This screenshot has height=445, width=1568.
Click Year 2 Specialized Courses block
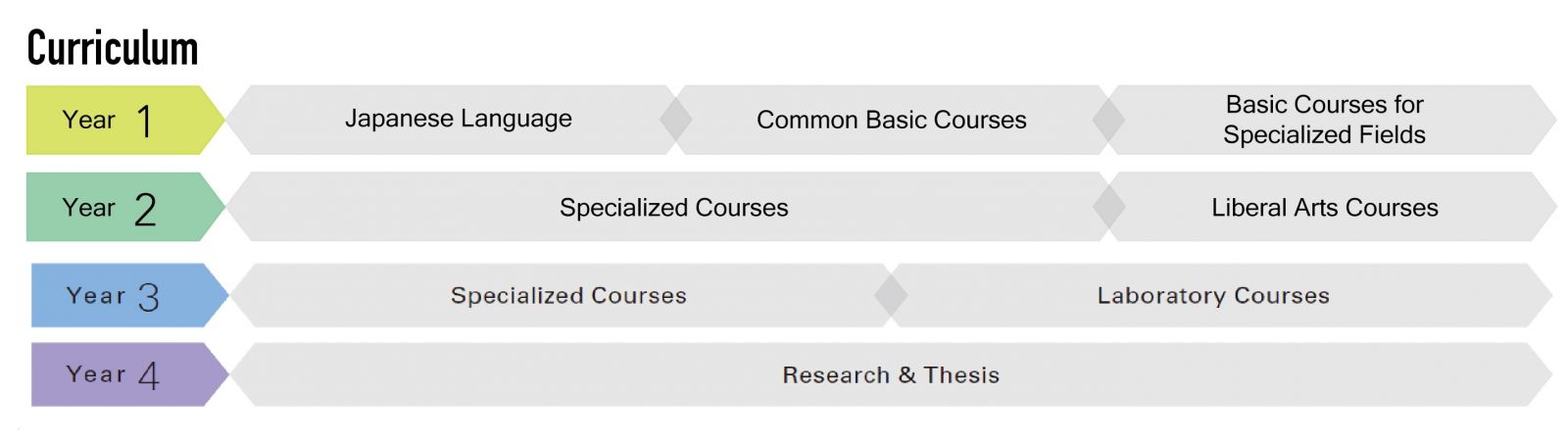tap(674, 207)
